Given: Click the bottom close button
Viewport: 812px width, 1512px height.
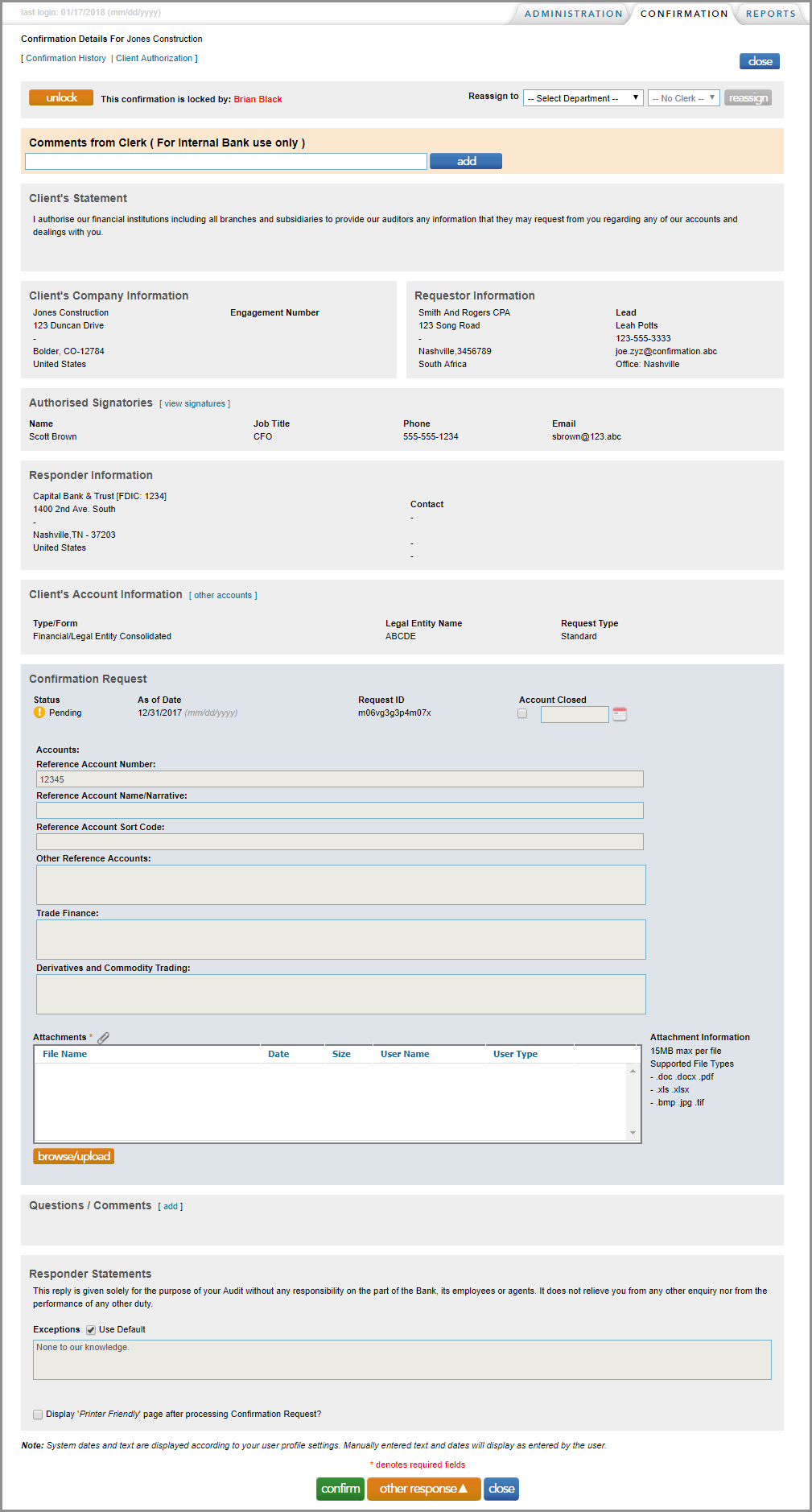Looking at the screenshot, I should click(501, 1489).
